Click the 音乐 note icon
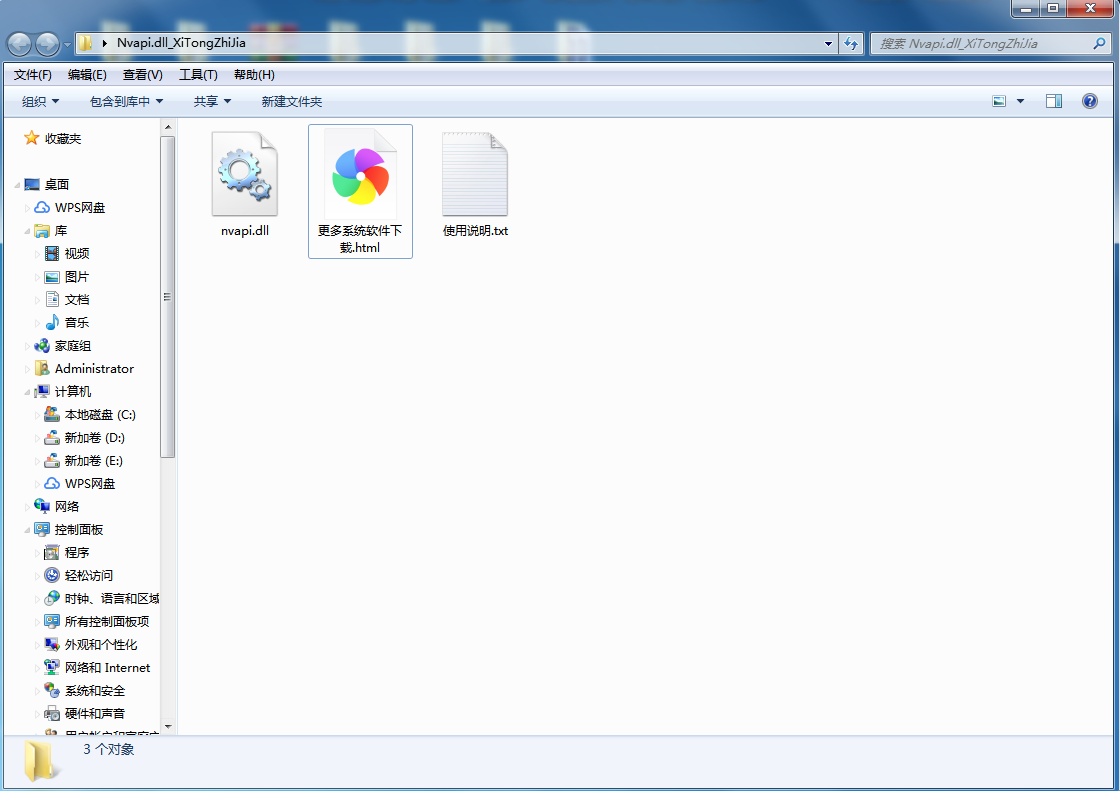The image size is (1120, 791). [52, 322]
